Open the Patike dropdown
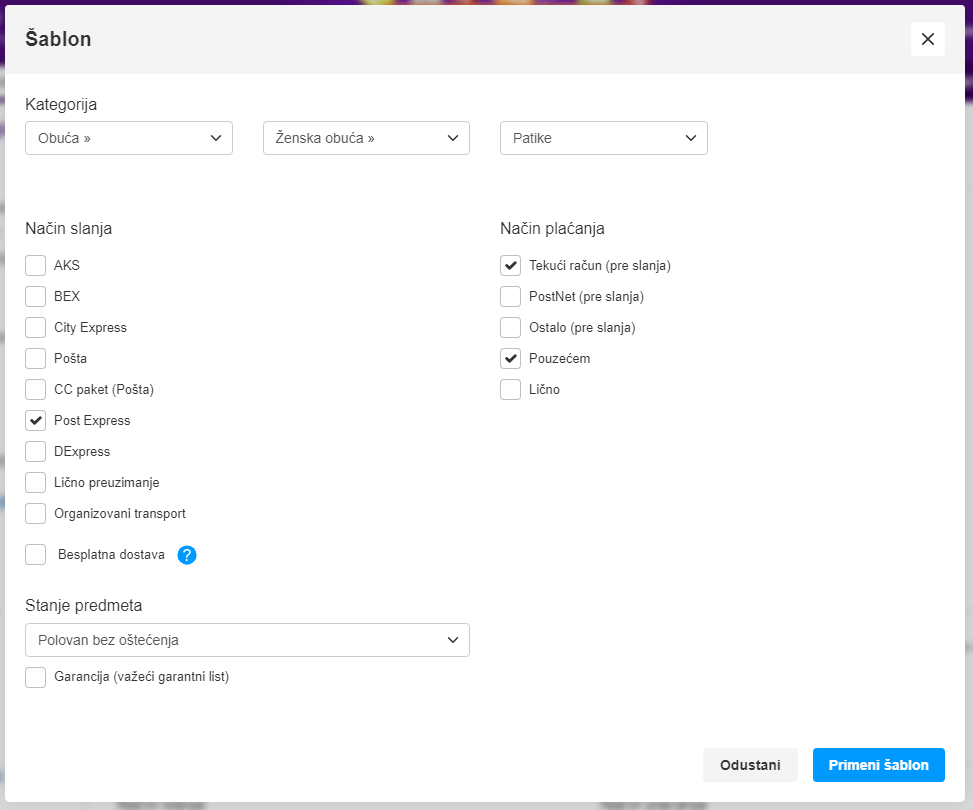The width and height of the screenshot is (973, 810). coord(604,138)
